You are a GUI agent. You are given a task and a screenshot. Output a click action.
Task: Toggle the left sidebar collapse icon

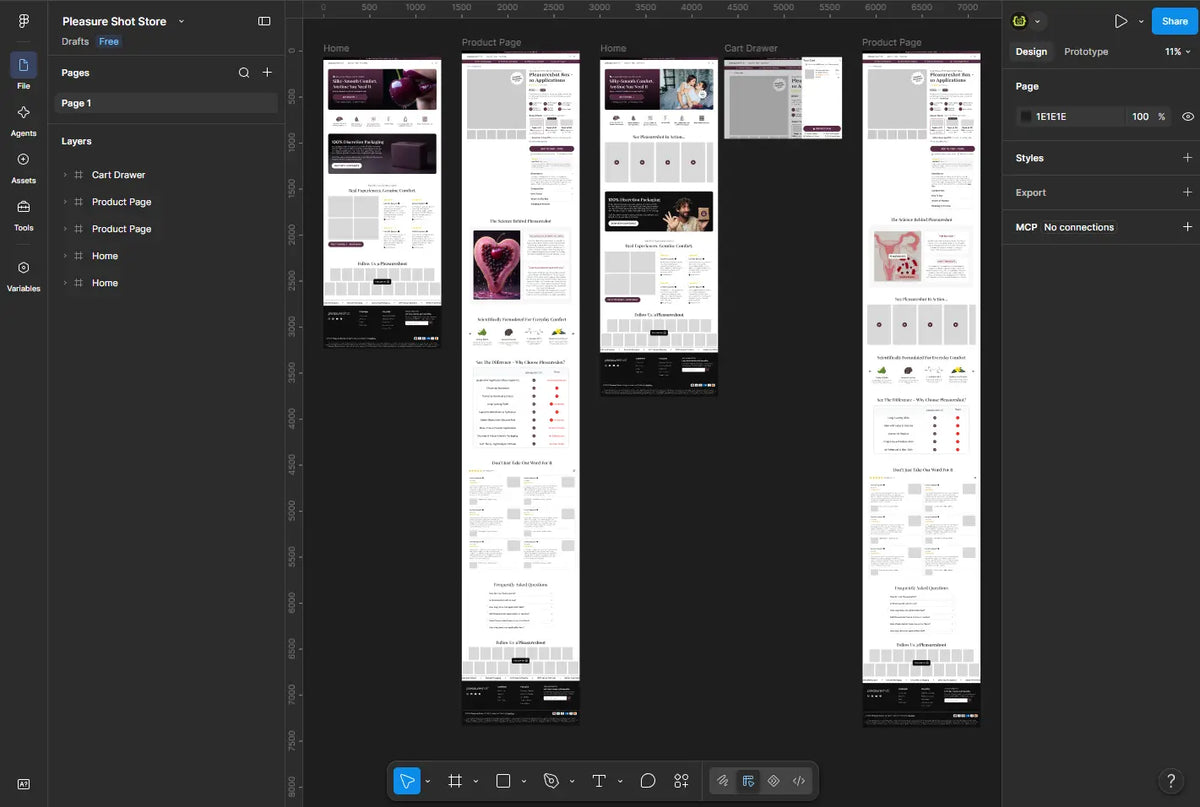tap(264, 21)
